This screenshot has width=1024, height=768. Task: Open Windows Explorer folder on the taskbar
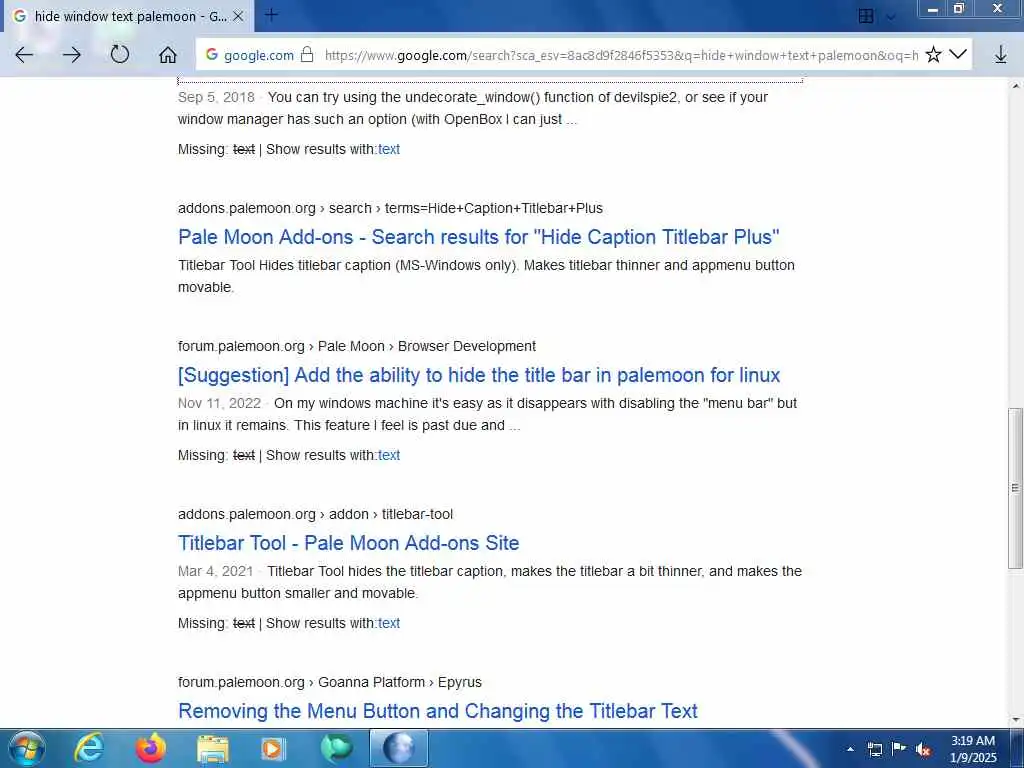point(213,749)
